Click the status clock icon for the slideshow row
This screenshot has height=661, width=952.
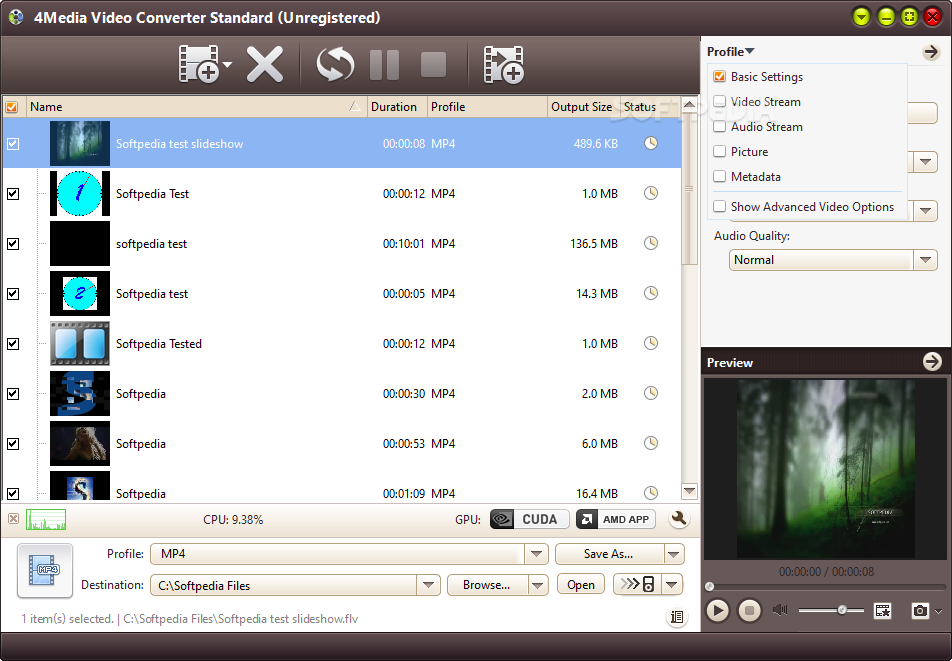coord(650,143)
